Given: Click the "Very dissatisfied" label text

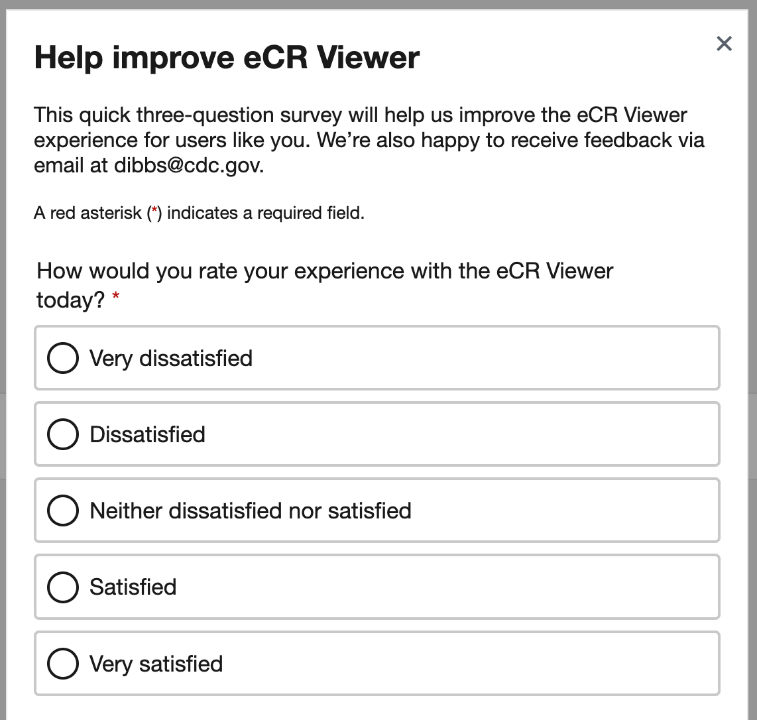Looking at the screenshot, I should (x=171, y=358).
